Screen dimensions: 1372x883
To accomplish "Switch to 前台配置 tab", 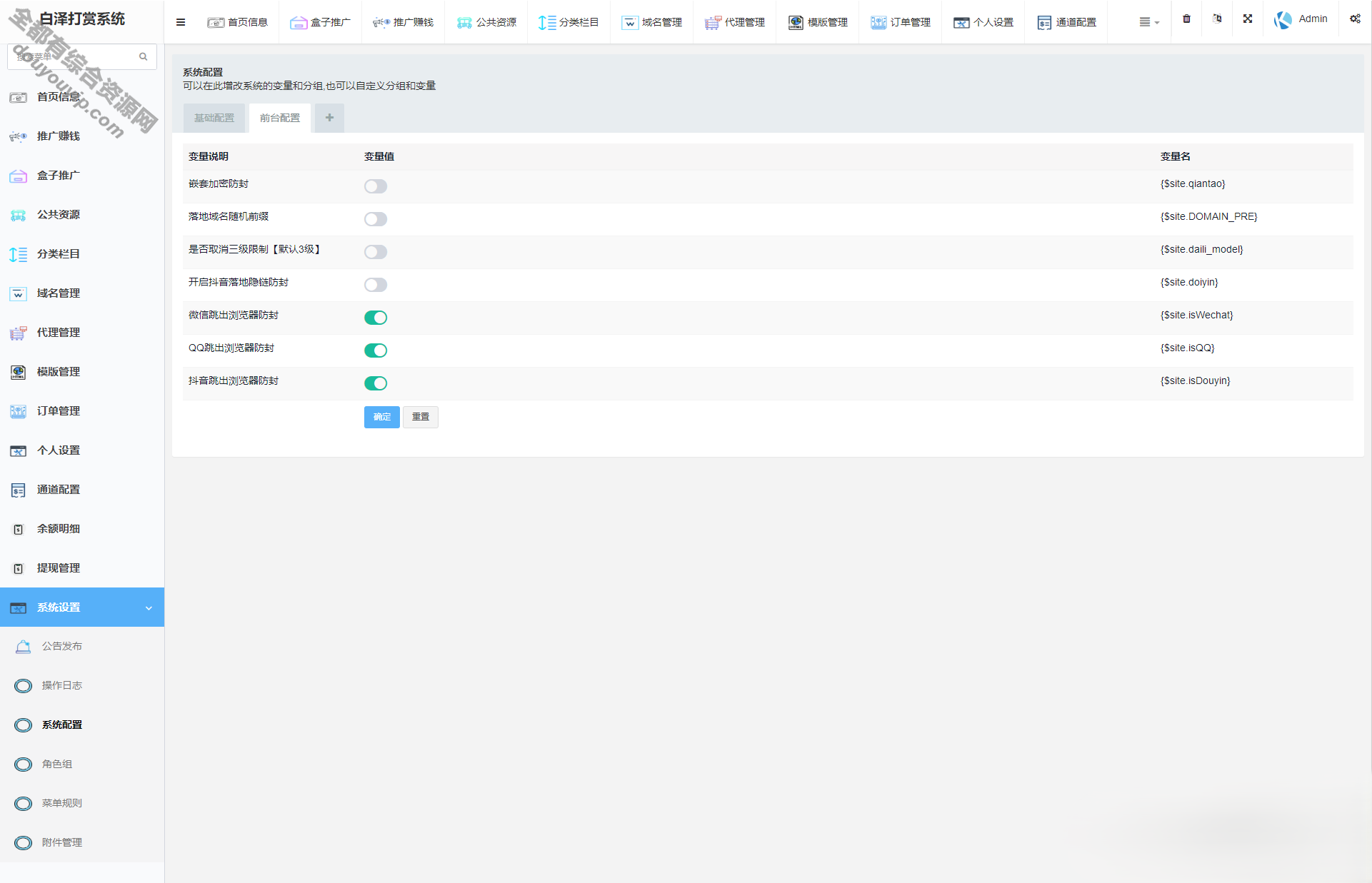I will 280,118.
